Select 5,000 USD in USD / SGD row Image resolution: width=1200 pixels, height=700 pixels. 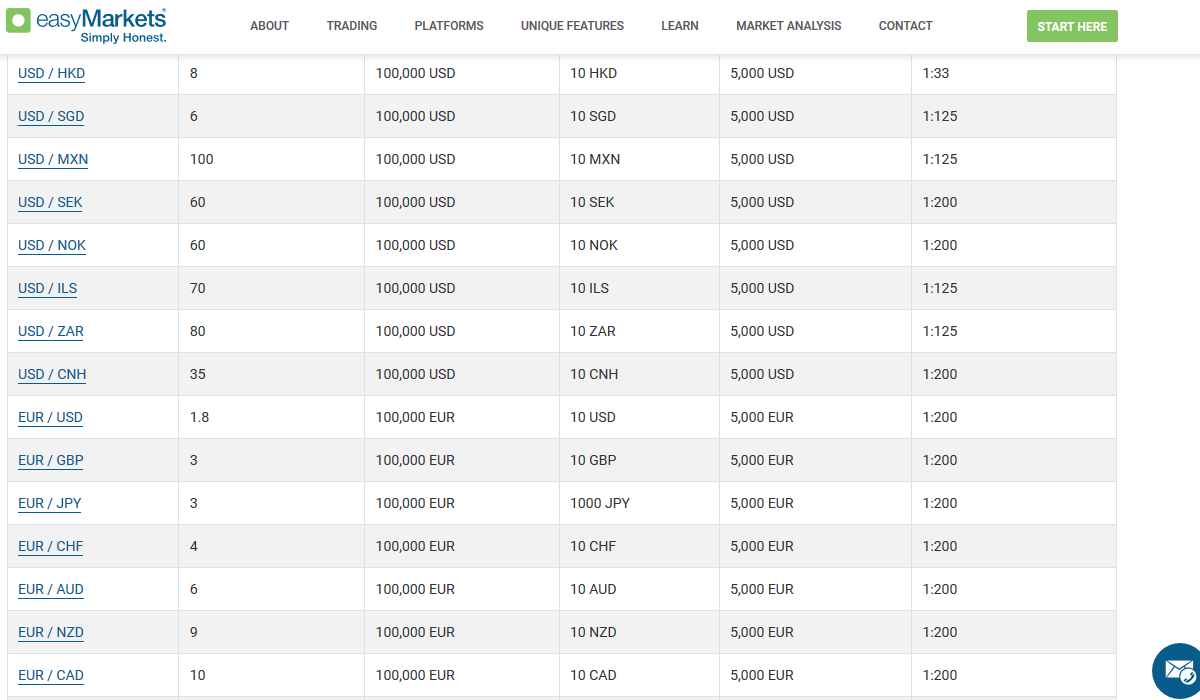pos(762,116)
